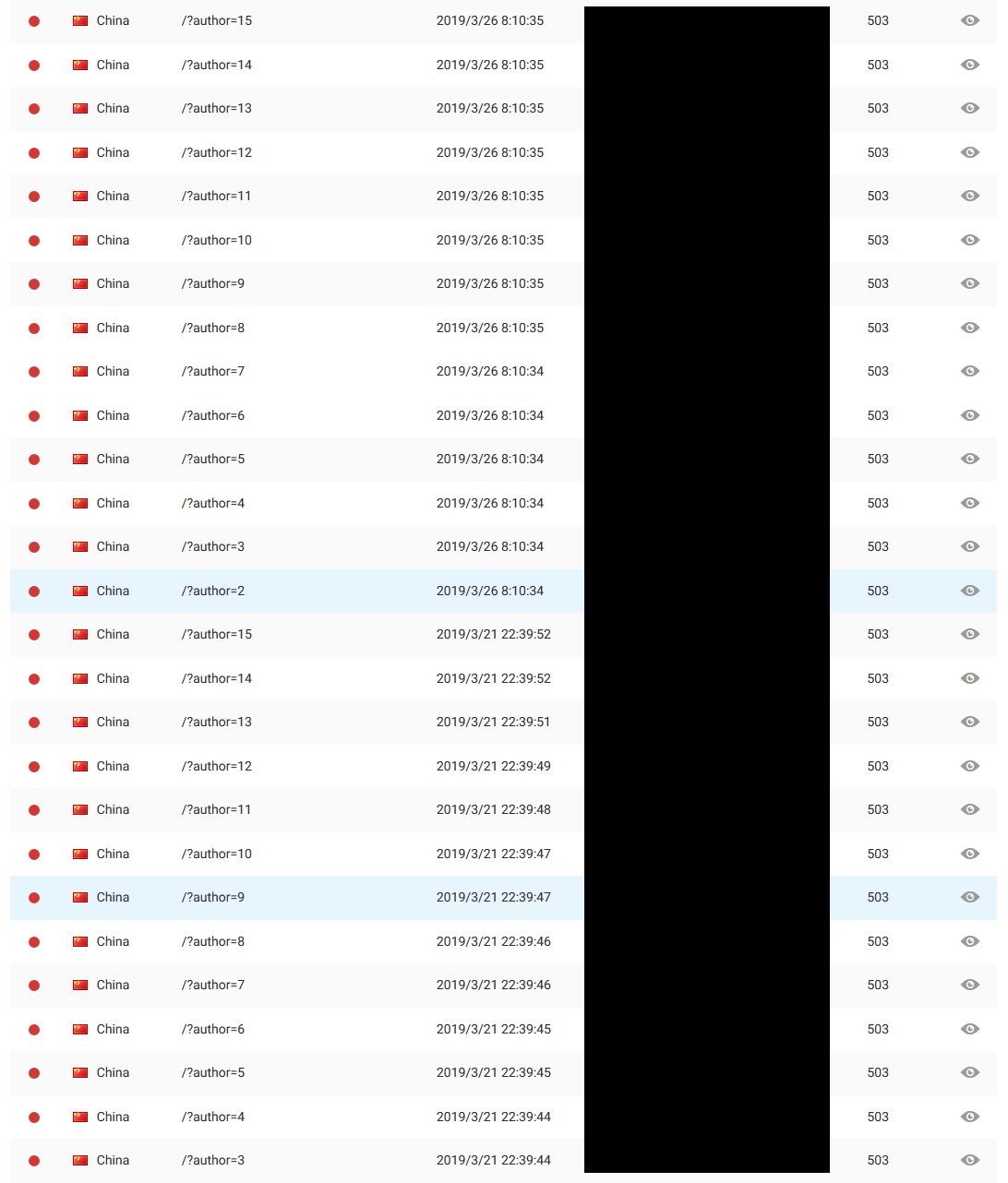The width and height of the screenshot is (1008, 1183).
Task: Inspect /?author=13 request at 22:39:51
Action: pyautogui.click(x=969, y=722)
